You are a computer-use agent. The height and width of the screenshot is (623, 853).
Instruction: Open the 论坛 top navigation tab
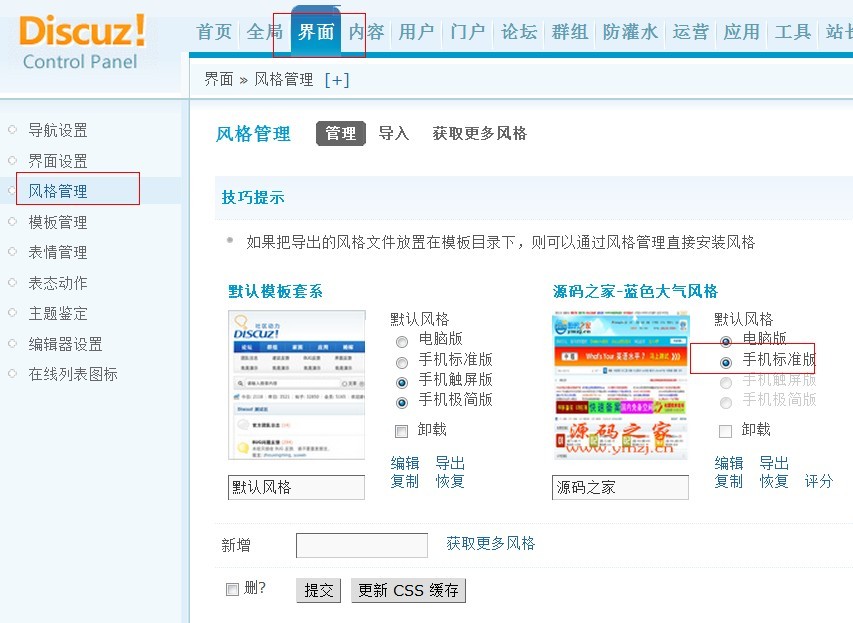click(x=519, y=32)
